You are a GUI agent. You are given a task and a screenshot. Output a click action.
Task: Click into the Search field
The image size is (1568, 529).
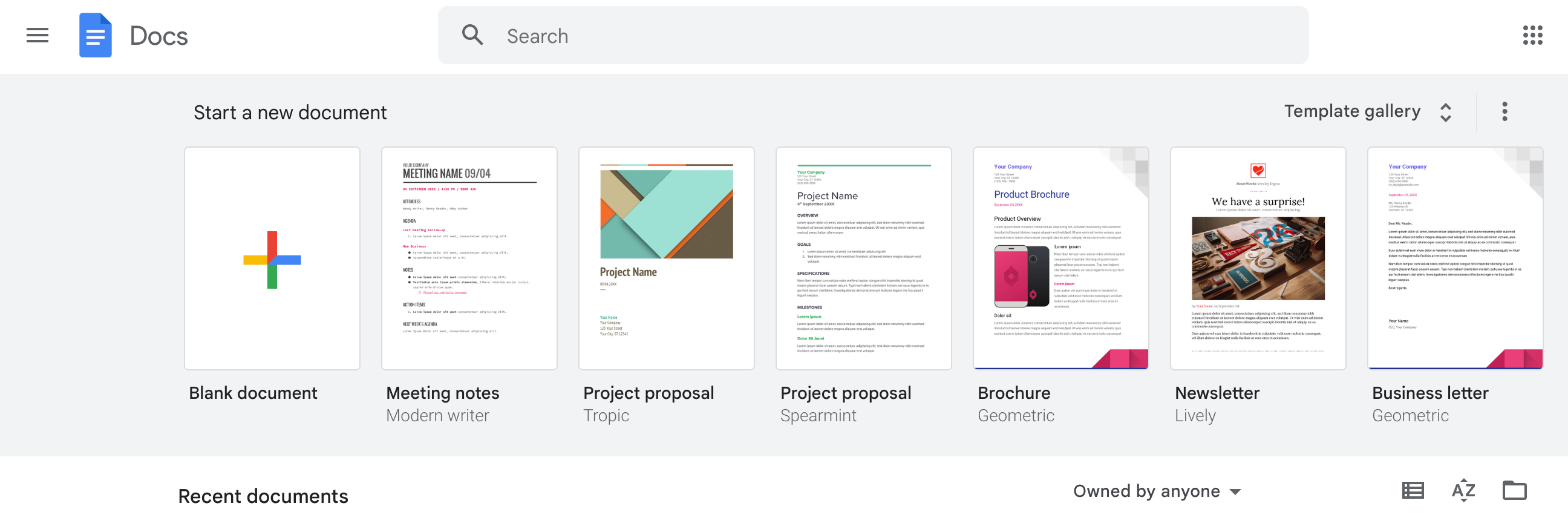pos(873,35)
